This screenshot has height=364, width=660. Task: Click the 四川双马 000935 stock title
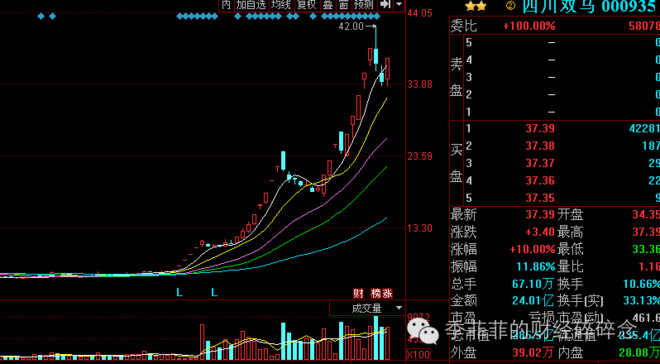[590, 5]
